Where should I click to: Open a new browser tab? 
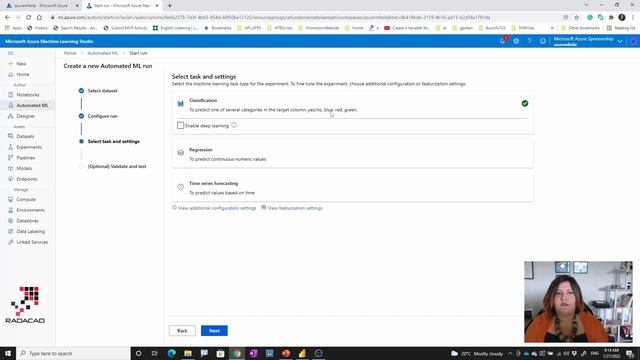[169, 6]
